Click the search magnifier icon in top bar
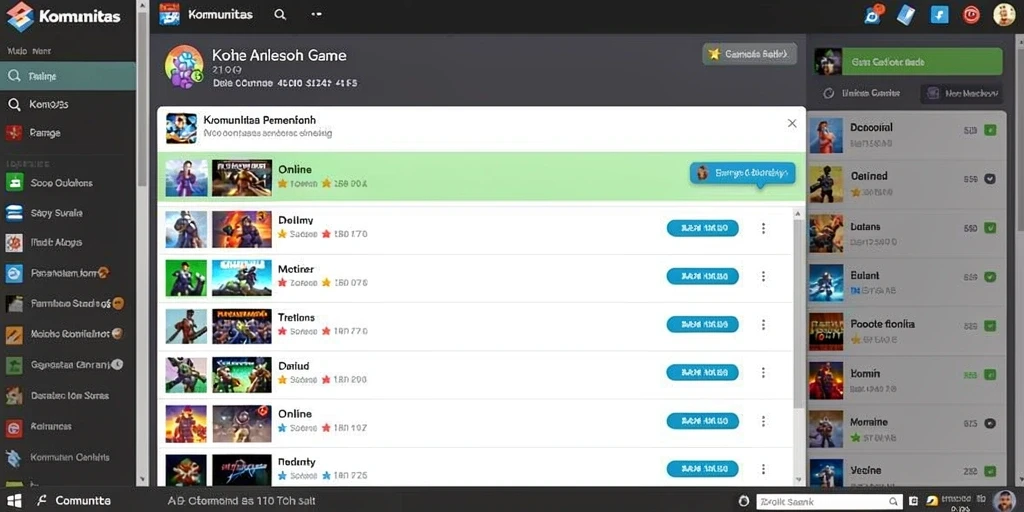The width and height of the screenshot is (1024, 512). click(280, 14)
